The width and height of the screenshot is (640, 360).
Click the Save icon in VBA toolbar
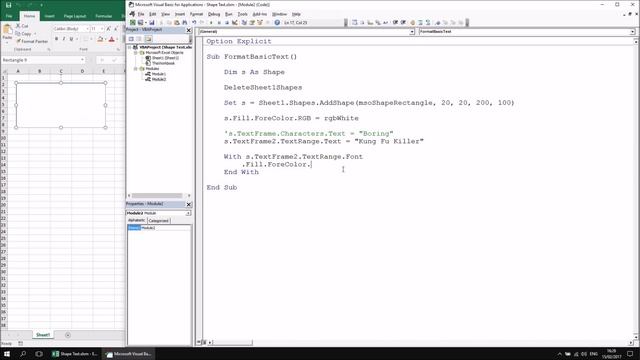pyautogui.click(x=152, y=22)
